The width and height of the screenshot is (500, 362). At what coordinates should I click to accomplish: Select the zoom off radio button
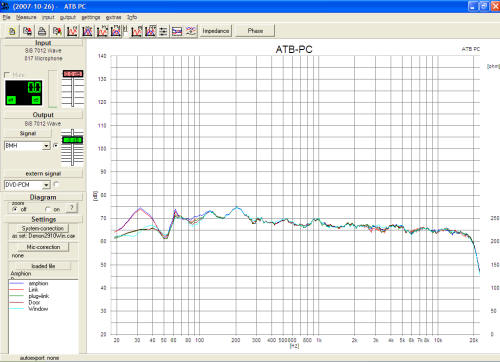(15, 209)
